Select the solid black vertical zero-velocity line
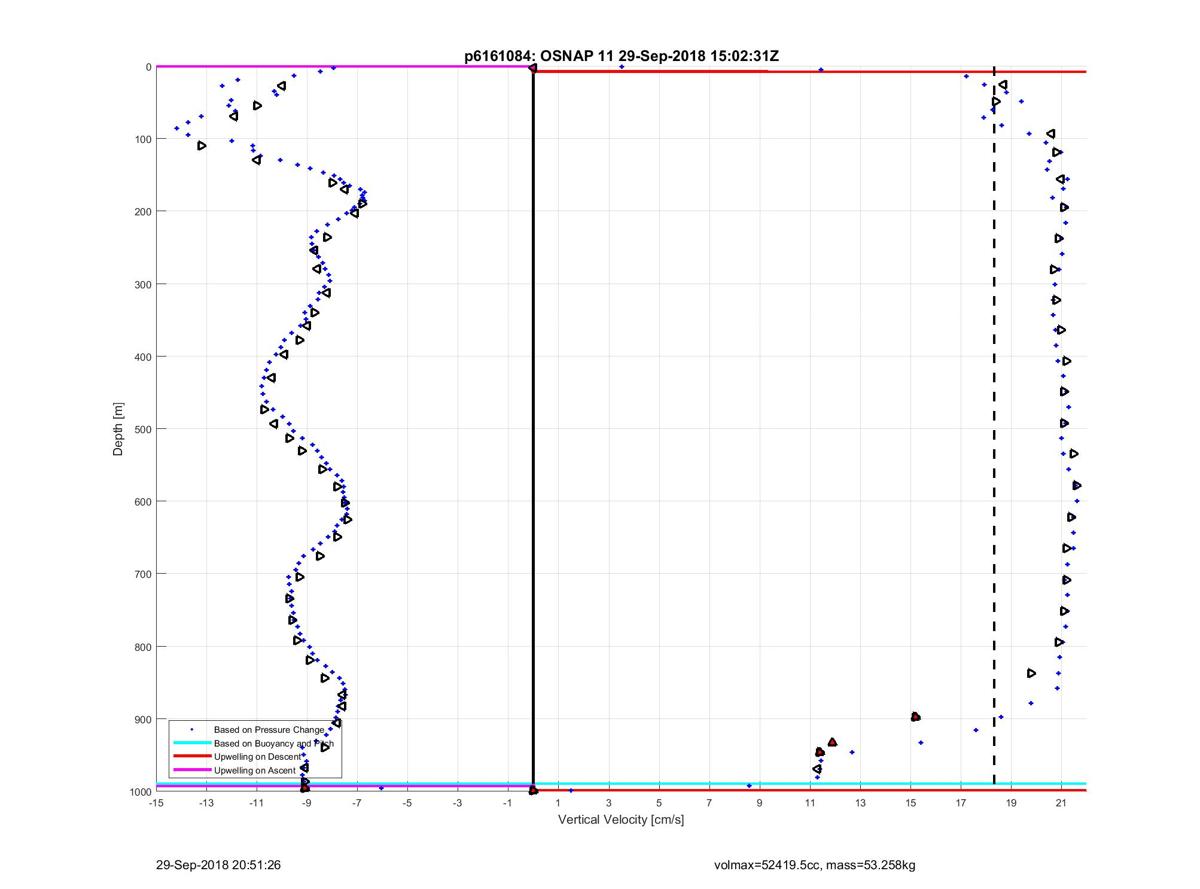Viewport: 1200px width, 889px height. tap(533, 428)
